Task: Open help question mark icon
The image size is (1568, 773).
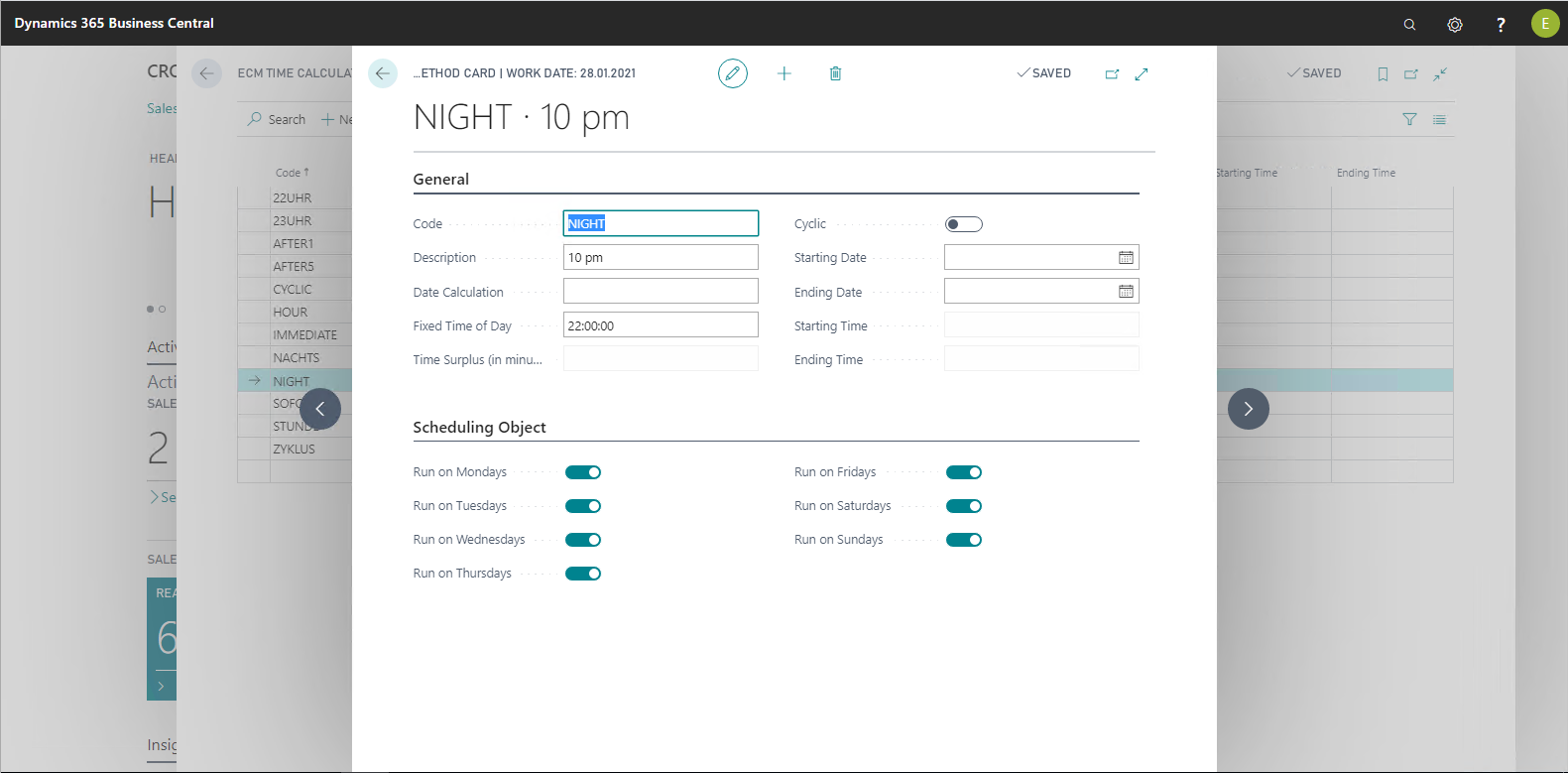Action: pyautogui.click(x=1501, y=24)
